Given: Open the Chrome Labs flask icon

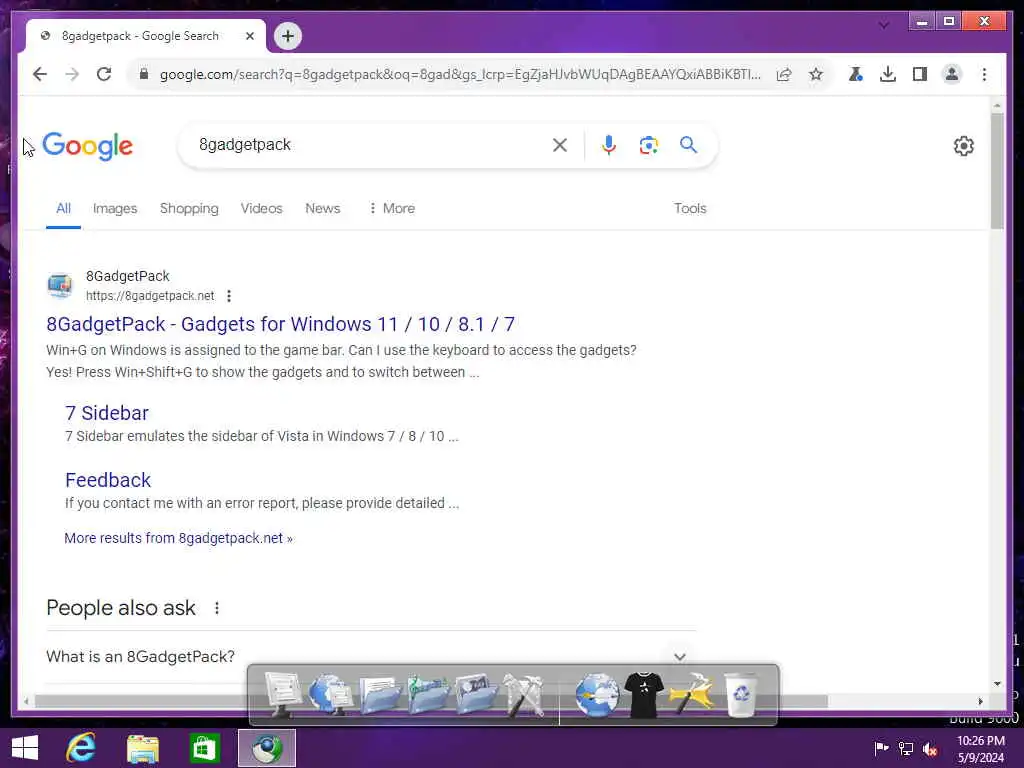Looking at the screenshot, I should tap(855, 74).
